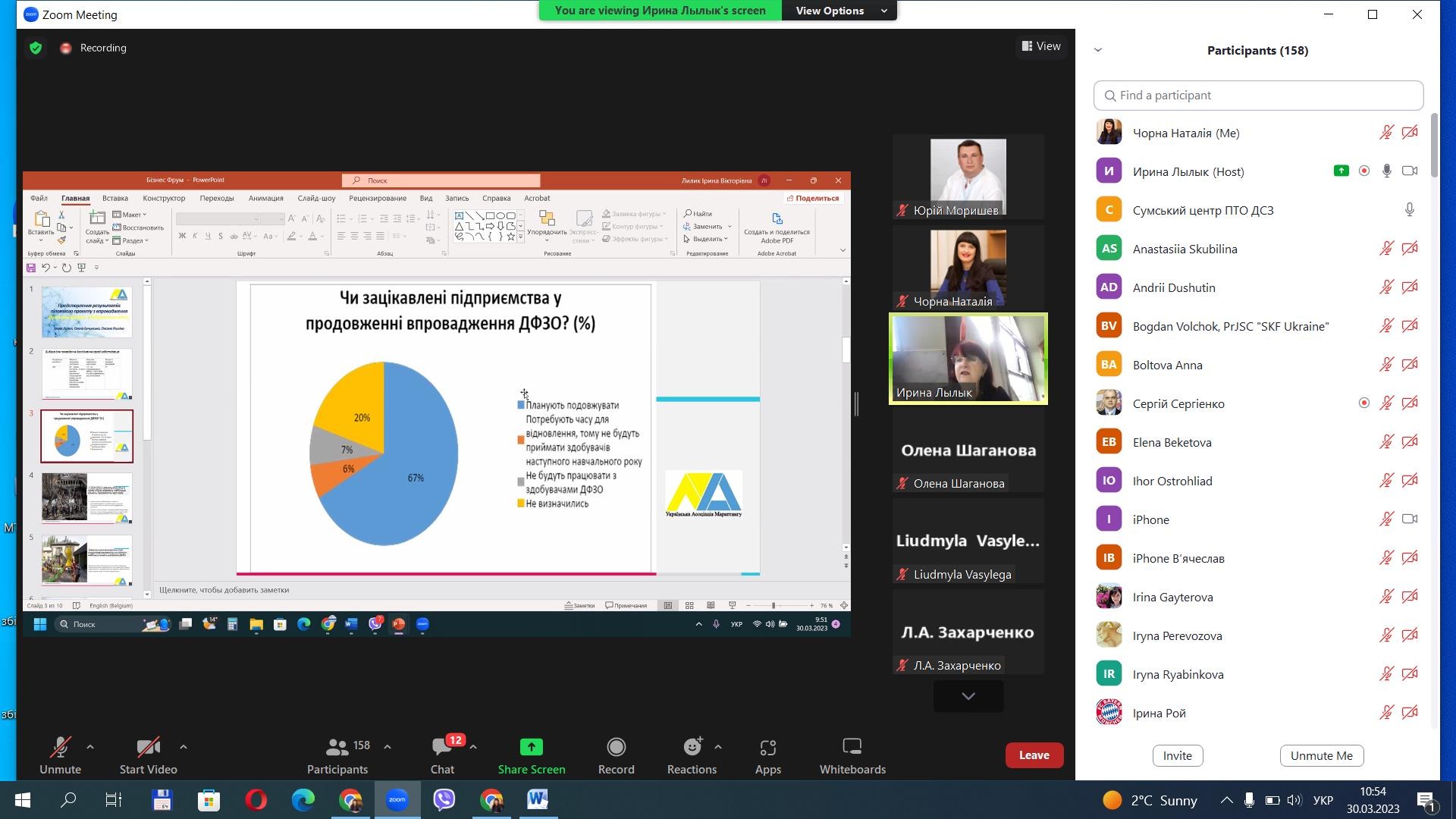Image resolution: width=1456 pixels, height=819 pixels.
Task: Click the green encryption shield icon
Action: (36, 48)
